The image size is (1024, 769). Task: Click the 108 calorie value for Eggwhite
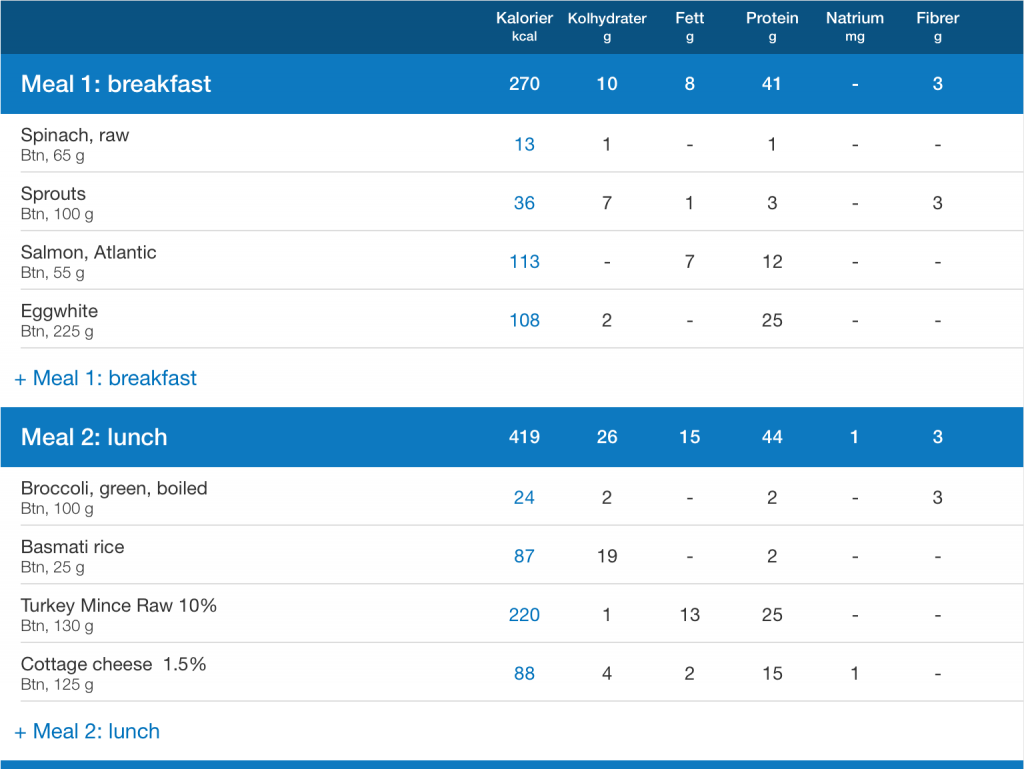tap(524, 320)
